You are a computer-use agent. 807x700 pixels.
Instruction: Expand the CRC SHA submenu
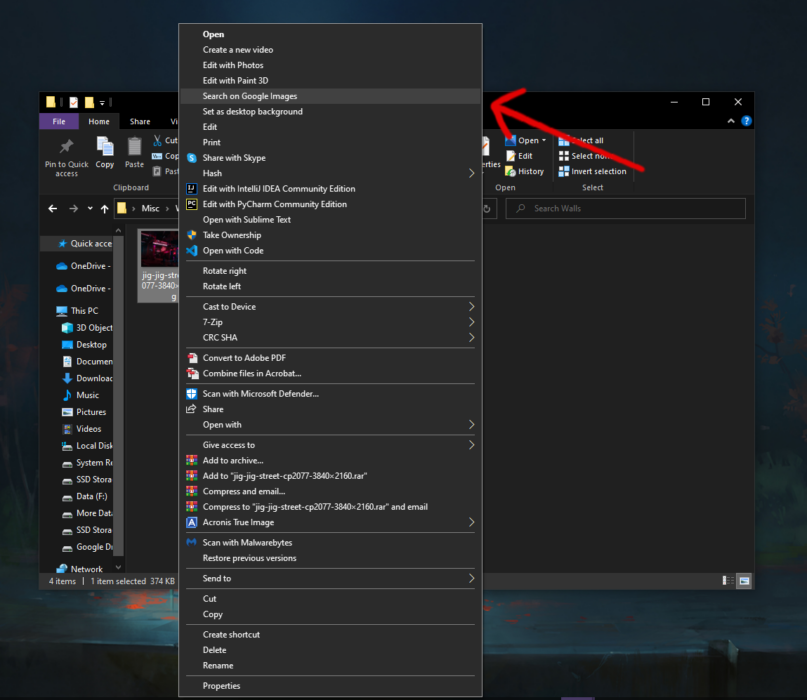point(471,338)
